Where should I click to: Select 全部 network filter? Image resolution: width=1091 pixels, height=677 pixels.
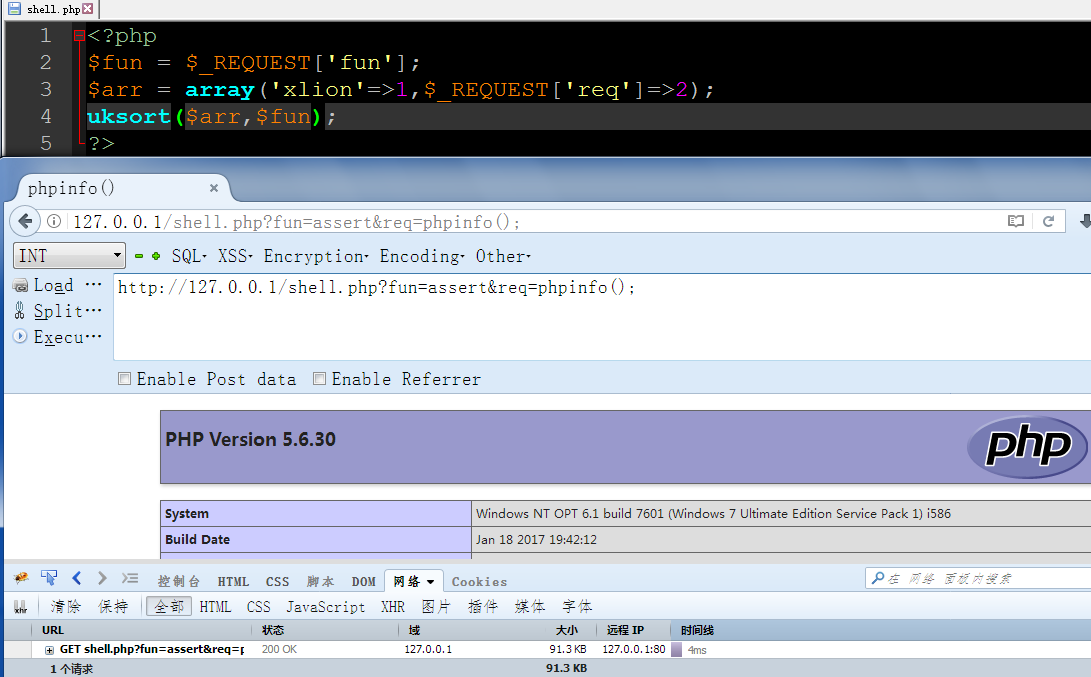point(168,607)
